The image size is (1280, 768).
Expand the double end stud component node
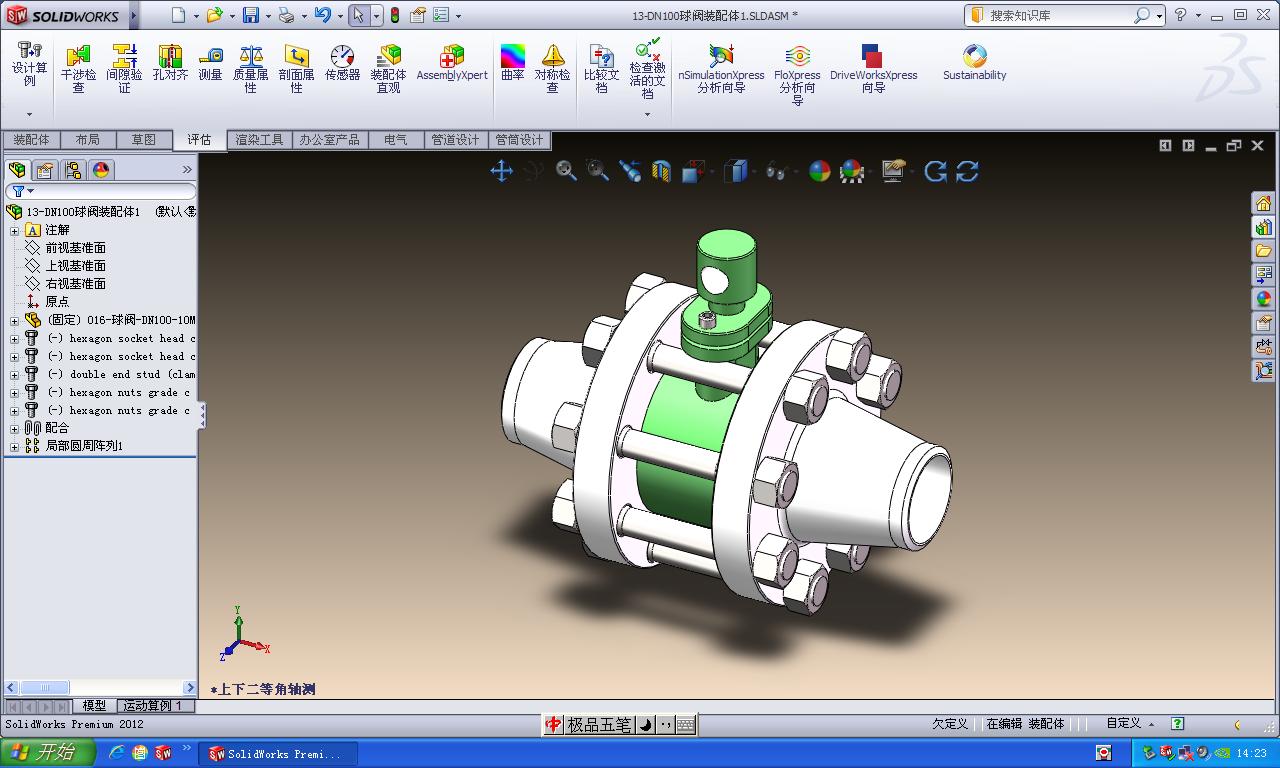tap(14, 375)
